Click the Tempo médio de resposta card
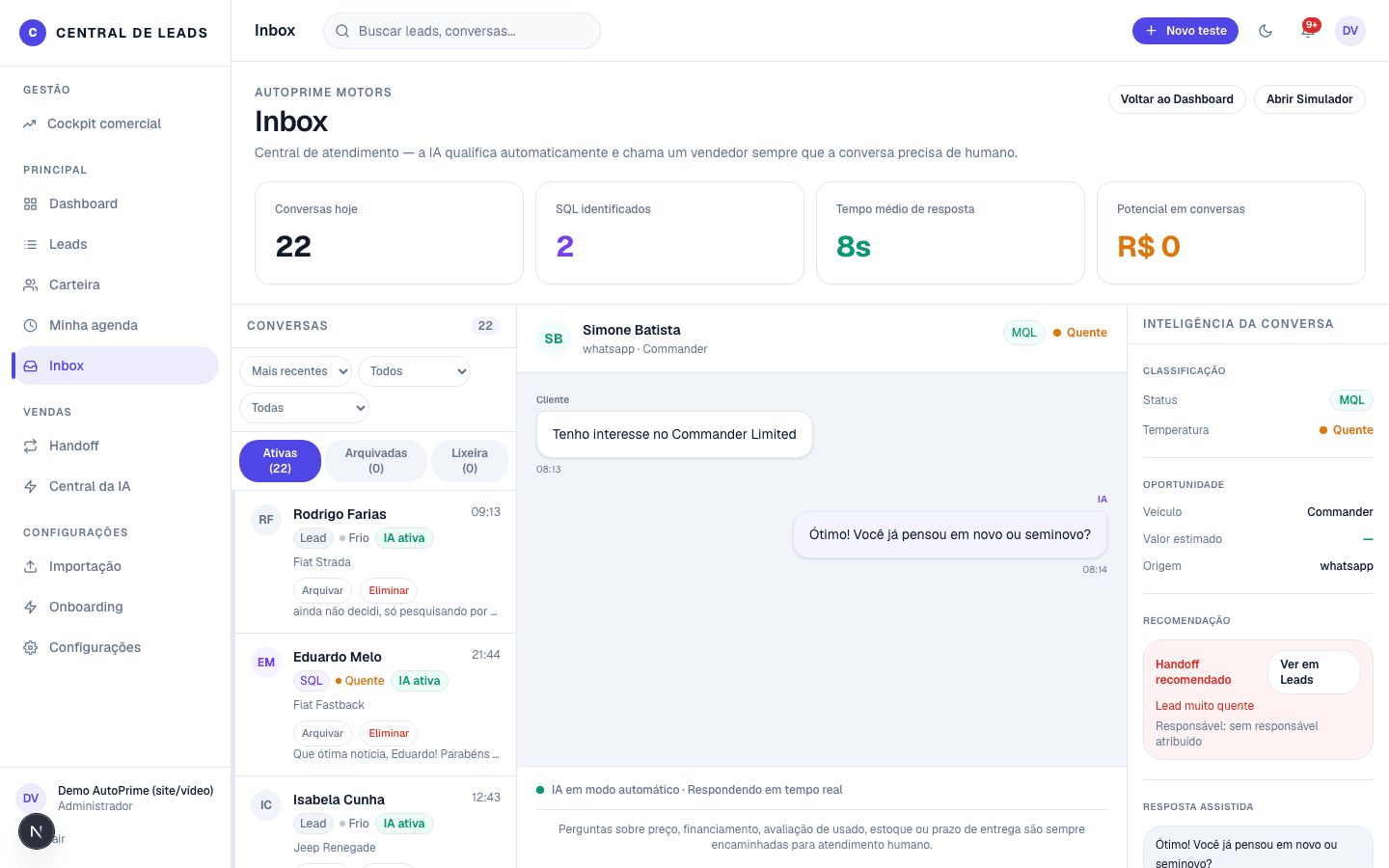Viewport: 1389px width, 868px height. (950, 233)
